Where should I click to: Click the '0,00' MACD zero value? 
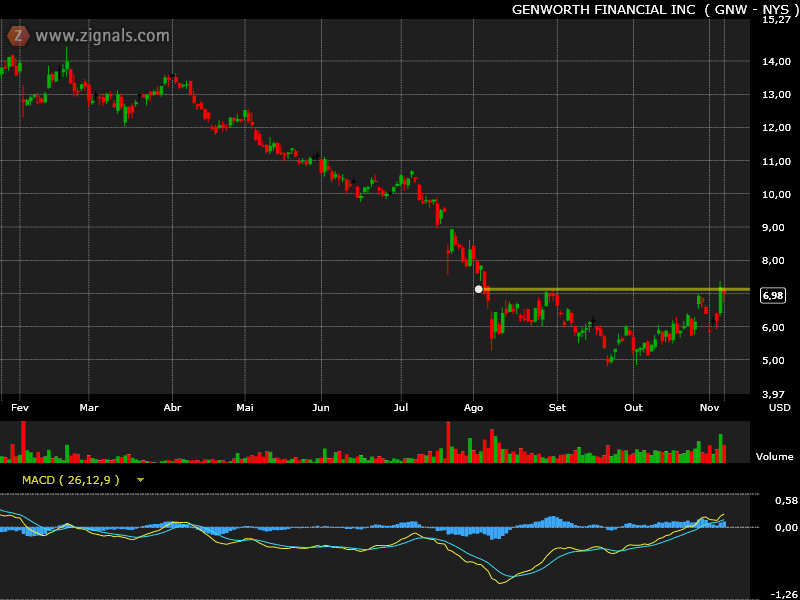(x=786, y=528)
